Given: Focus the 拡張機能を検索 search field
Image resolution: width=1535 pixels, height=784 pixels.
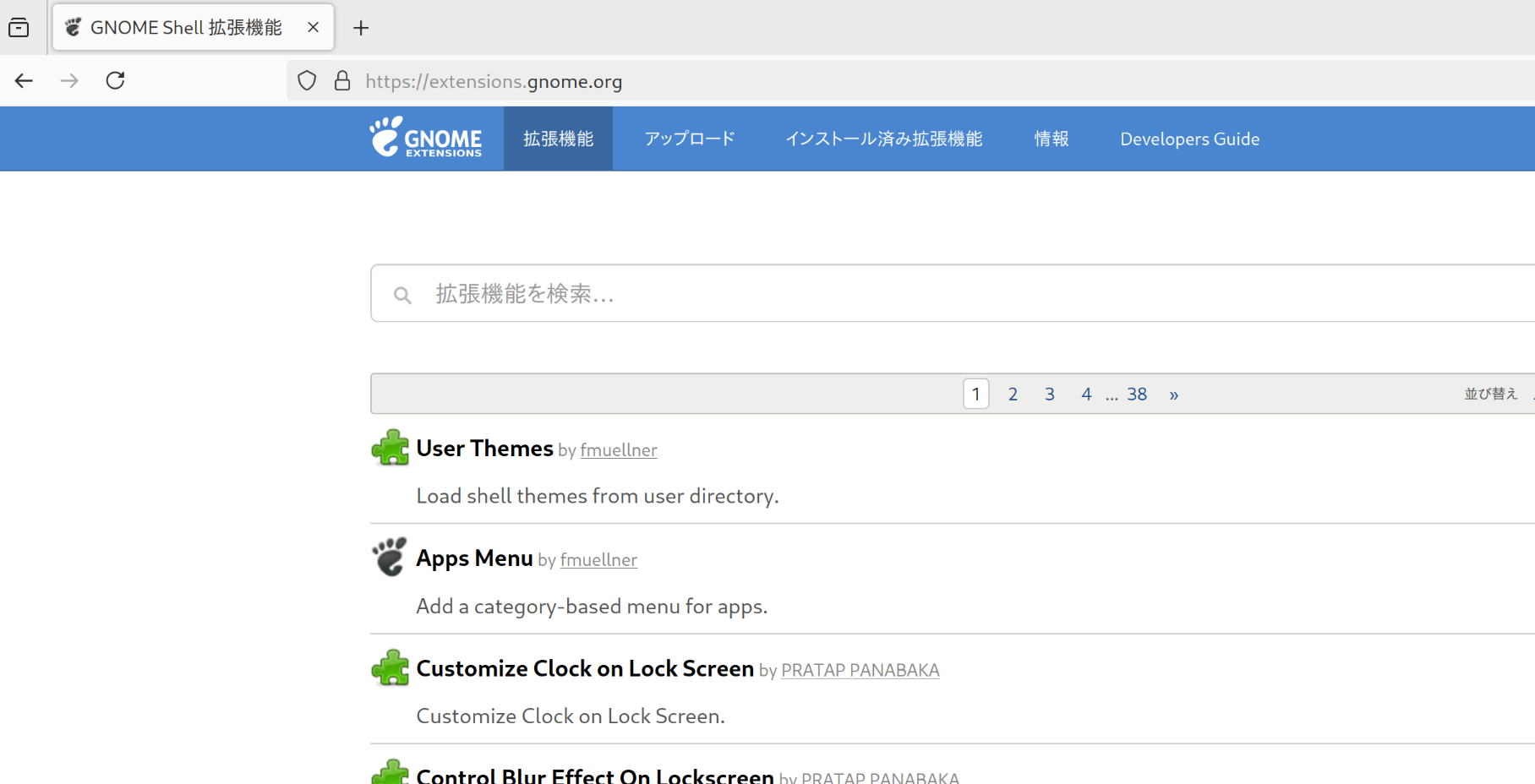Looking at the screenshot, I should (953, 293).
